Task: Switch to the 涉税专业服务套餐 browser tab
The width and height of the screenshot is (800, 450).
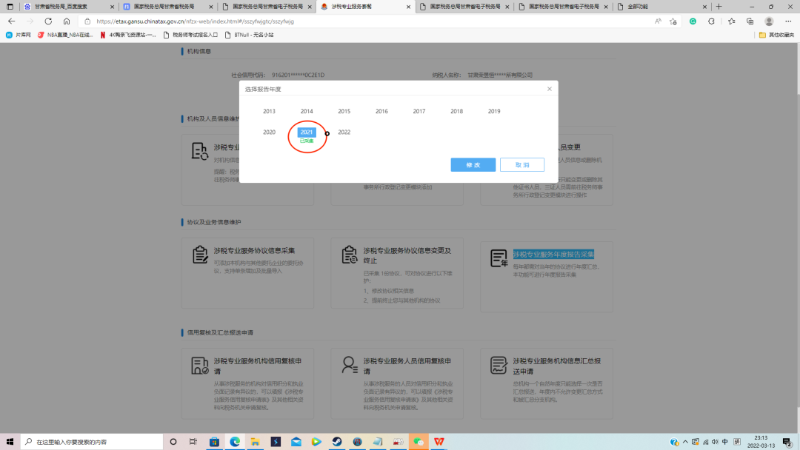Action: point(360,6)
